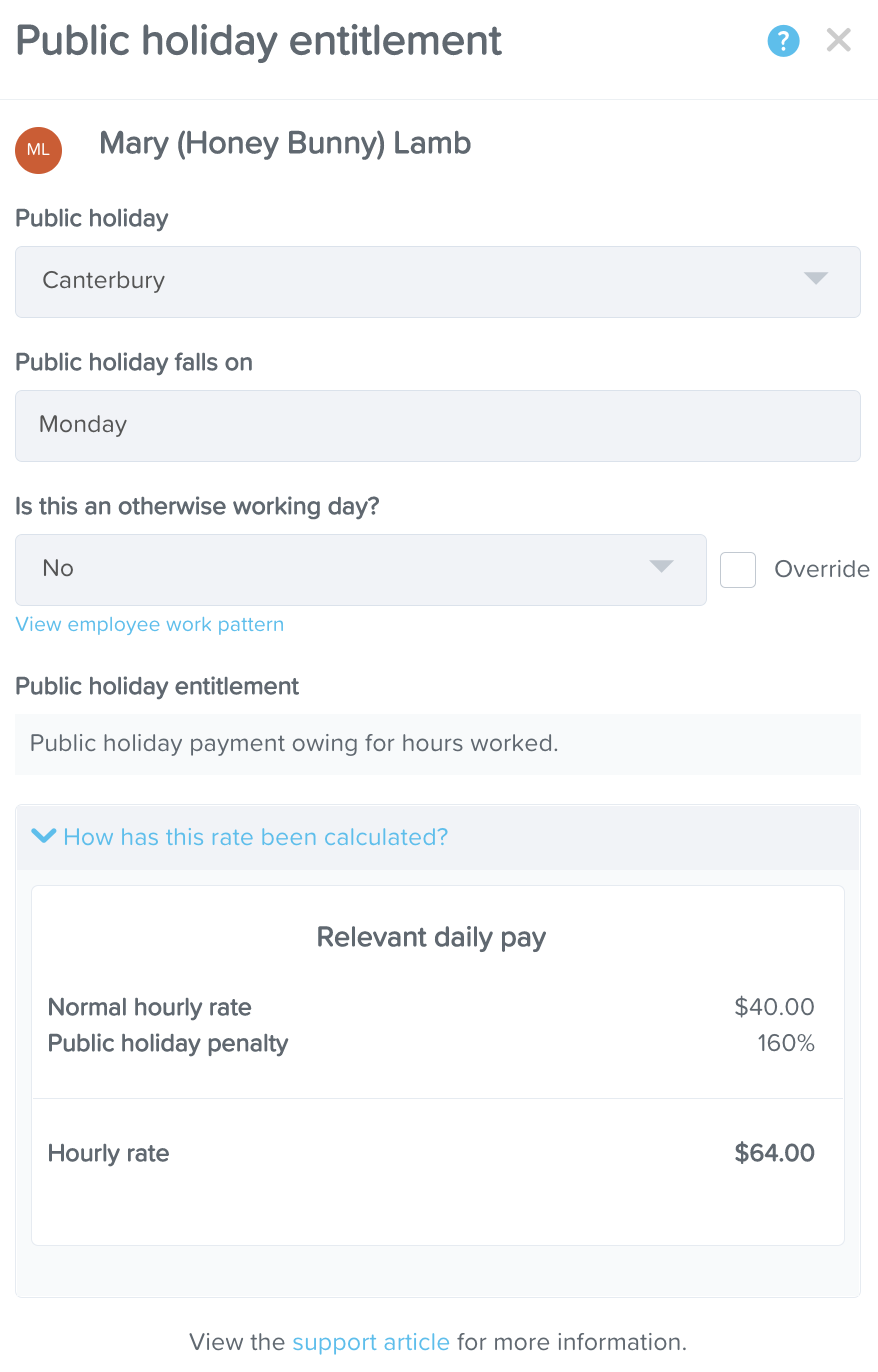Select the Canterbury public holiday option
Image resolution: width=878 pixels, height=1372 pixels.
point(437,281)
